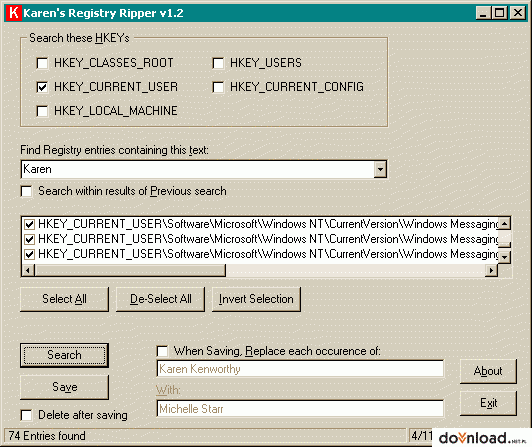
Task: Click the Search button
Action: (x=64, y=355)
